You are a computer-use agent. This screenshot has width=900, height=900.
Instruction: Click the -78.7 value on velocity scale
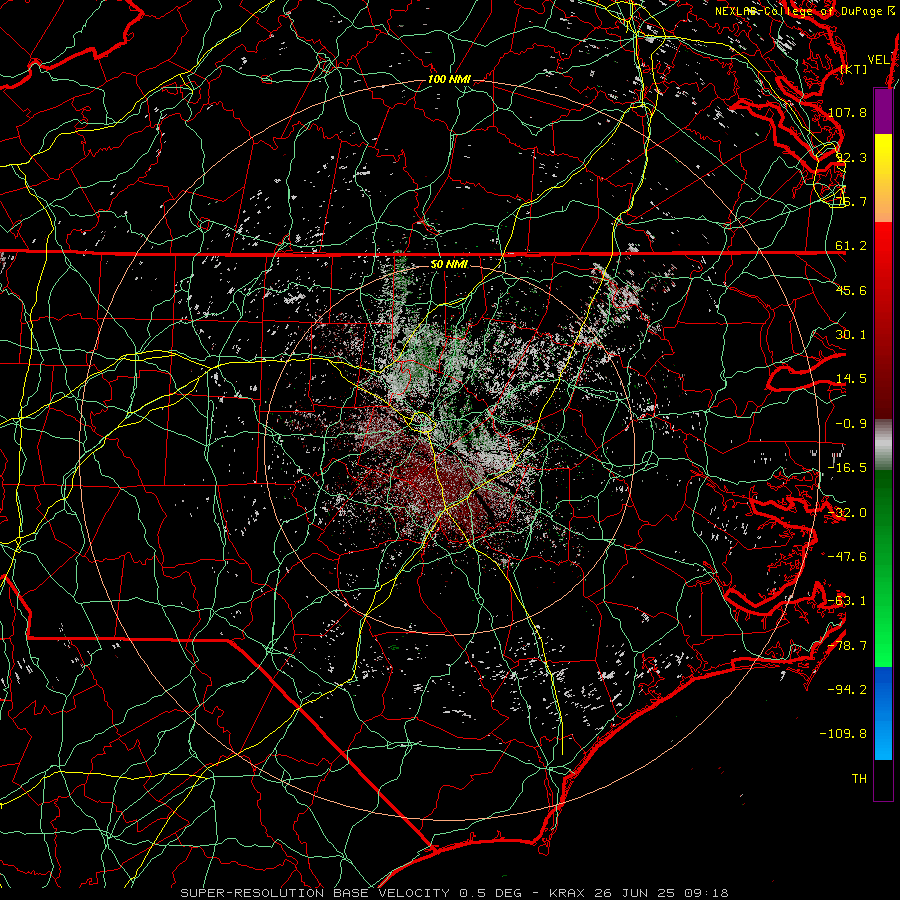coord(847,646)
